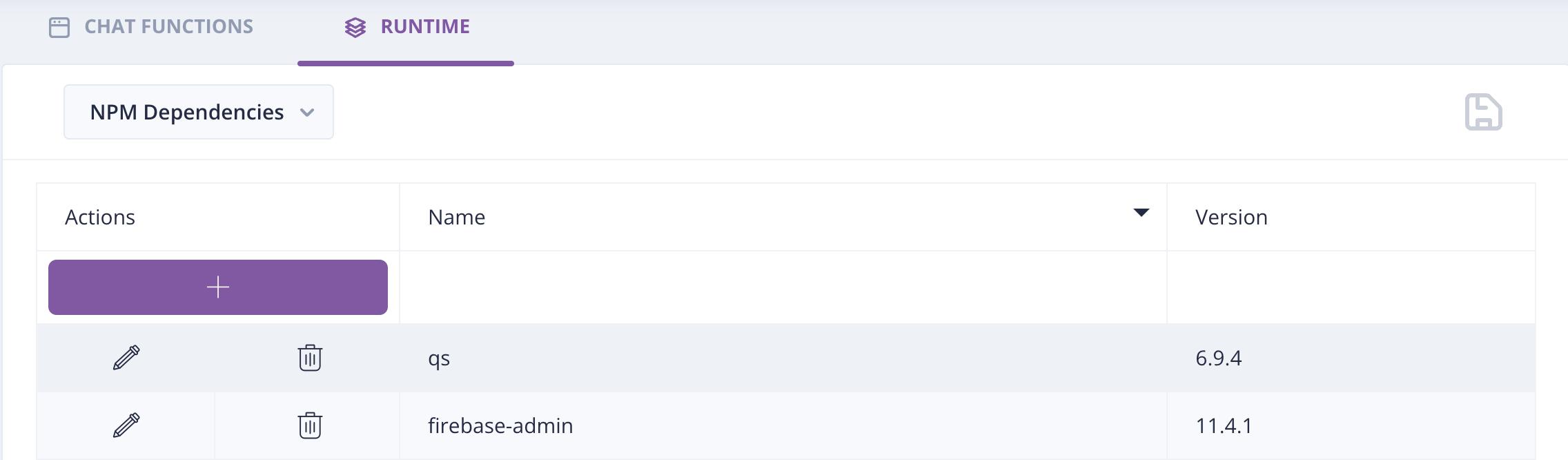Delete the qs dependency via trash icon
Image resolution: width=1568 pixels, height=460 pixels.
(x=311, y=358)
